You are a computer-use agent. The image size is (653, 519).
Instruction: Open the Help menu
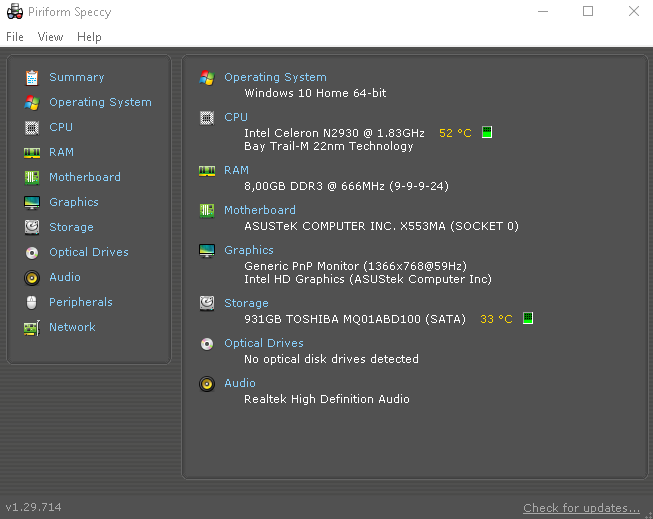pyautogui.click(x=89, y=37)
